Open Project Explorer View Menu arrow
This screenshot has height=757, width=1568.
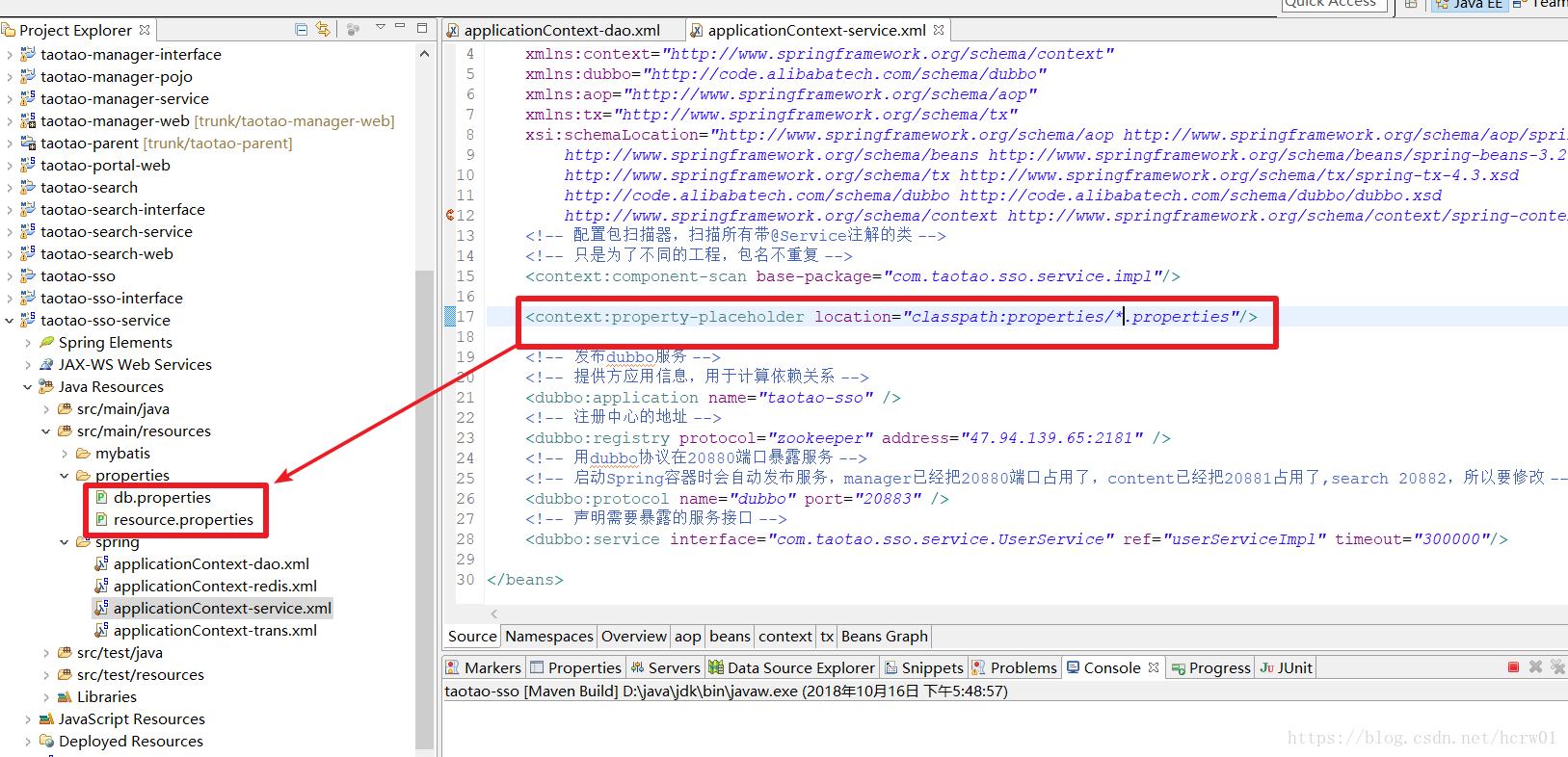380,28
